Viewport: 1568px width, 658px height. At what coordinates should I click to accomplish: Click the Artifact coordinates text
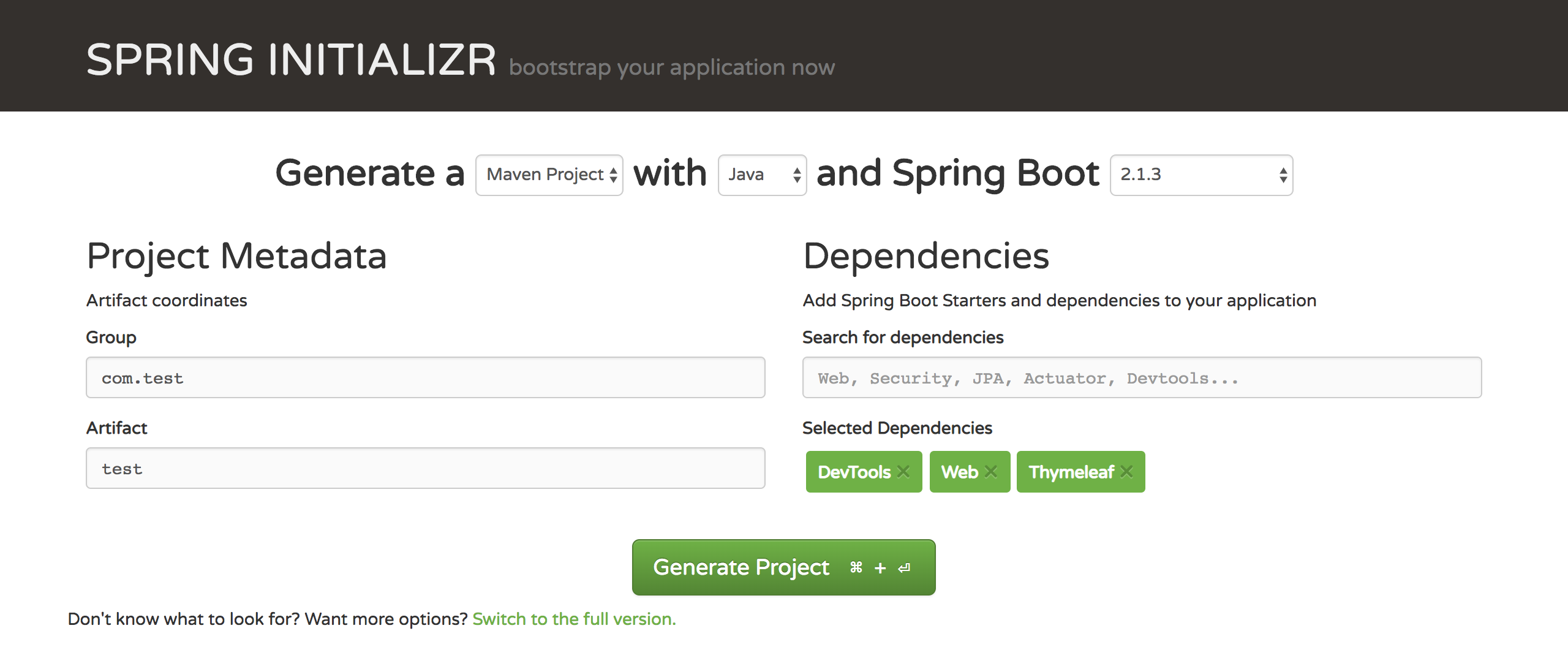coord(167,301)
